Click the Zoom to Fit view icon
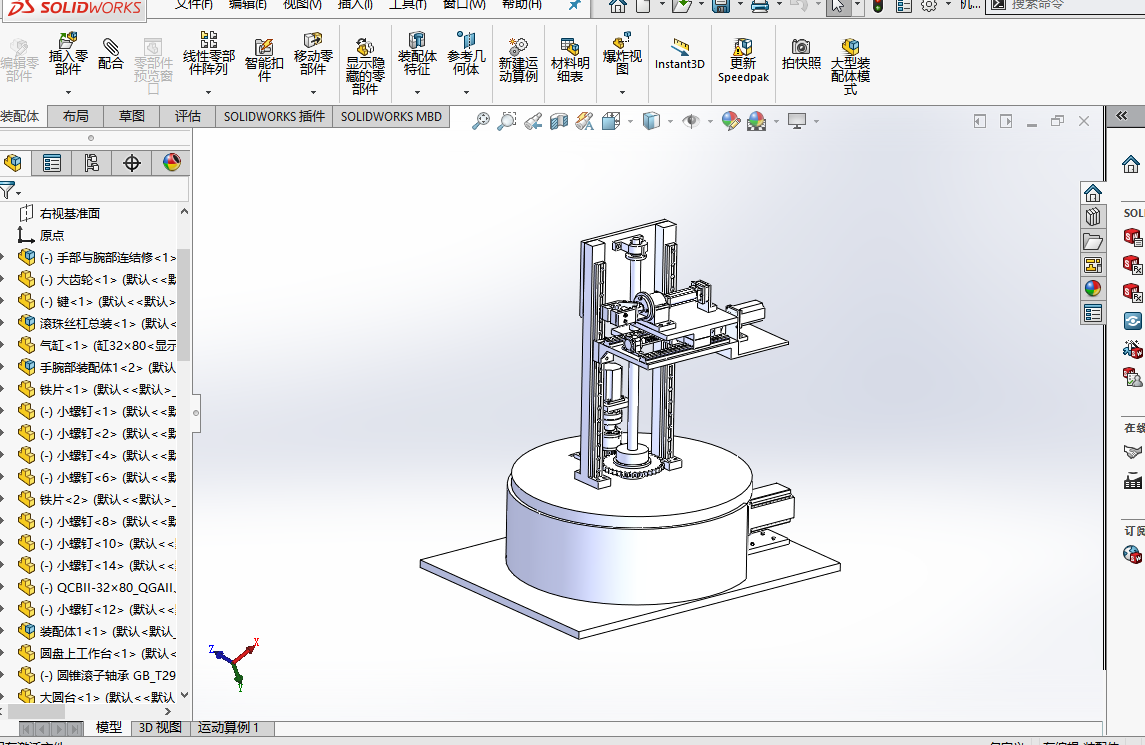1145x745 pixels. [480, 121]
